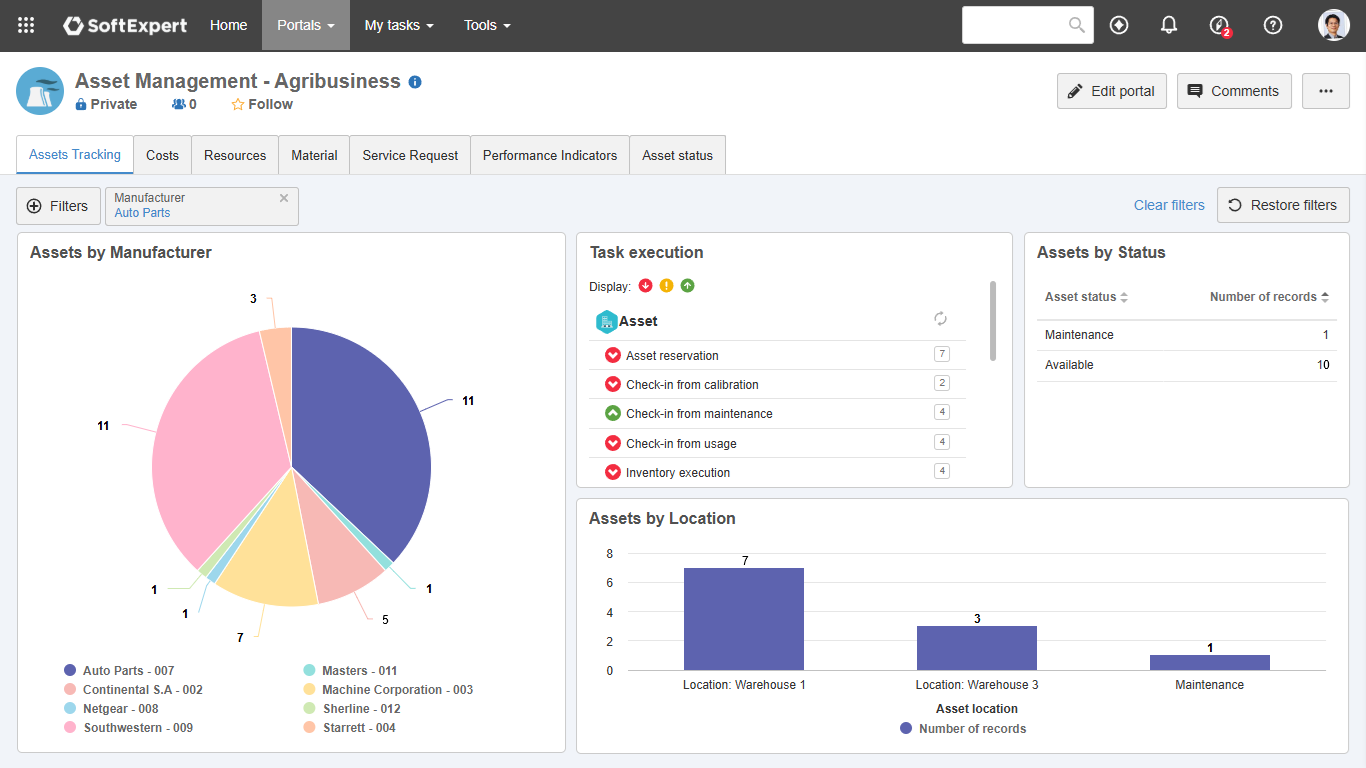Image resolution: width=1366 pixels, height=768 pixels.
Task: Open the My tasks dropdown menu
Action: pyautogui.click(x=399, y=25)
